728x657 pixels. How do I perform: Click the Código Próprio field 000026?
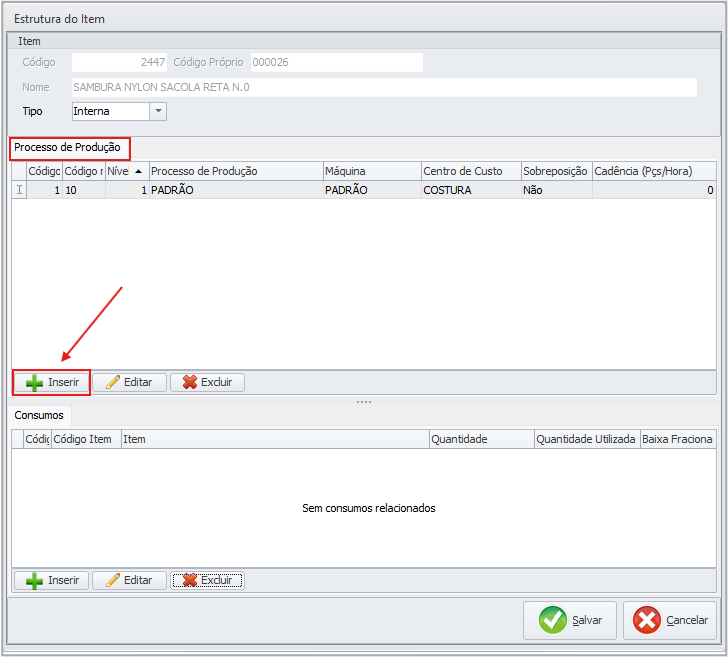pyautogui.click(x=336, y=63)
